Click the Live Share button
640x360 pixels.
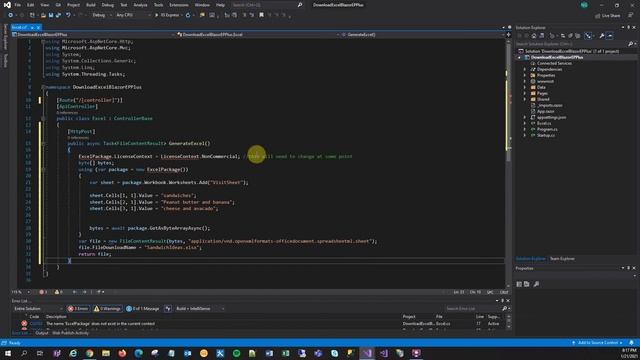tap(607, 16)
